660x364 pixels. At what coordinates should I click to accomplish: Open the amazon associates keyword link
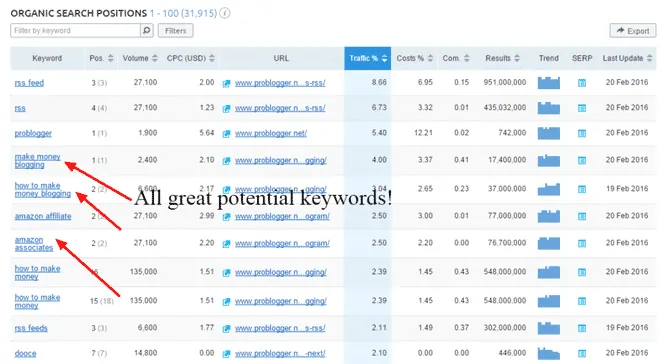coord(34,244)
